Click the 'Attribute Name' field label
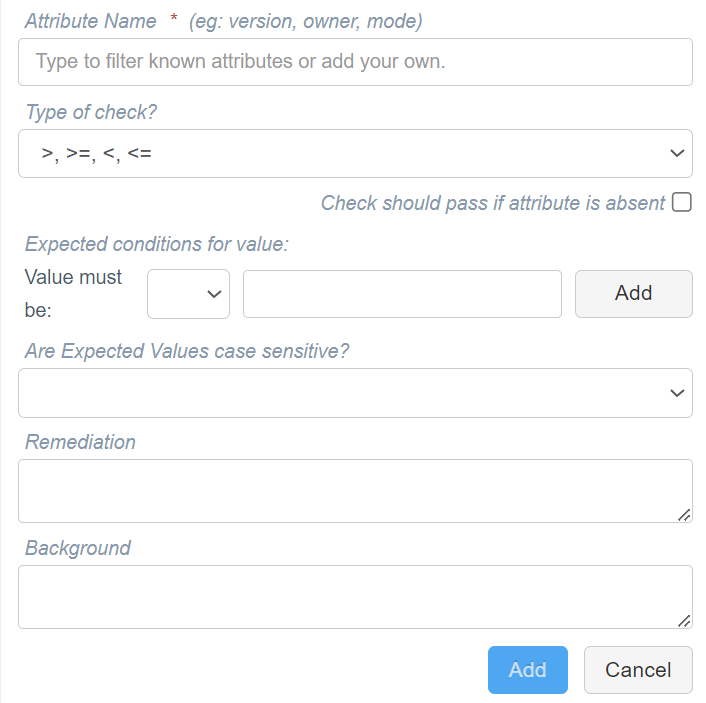The height and width of the screenshot is (703, 706). pos(91,21)
